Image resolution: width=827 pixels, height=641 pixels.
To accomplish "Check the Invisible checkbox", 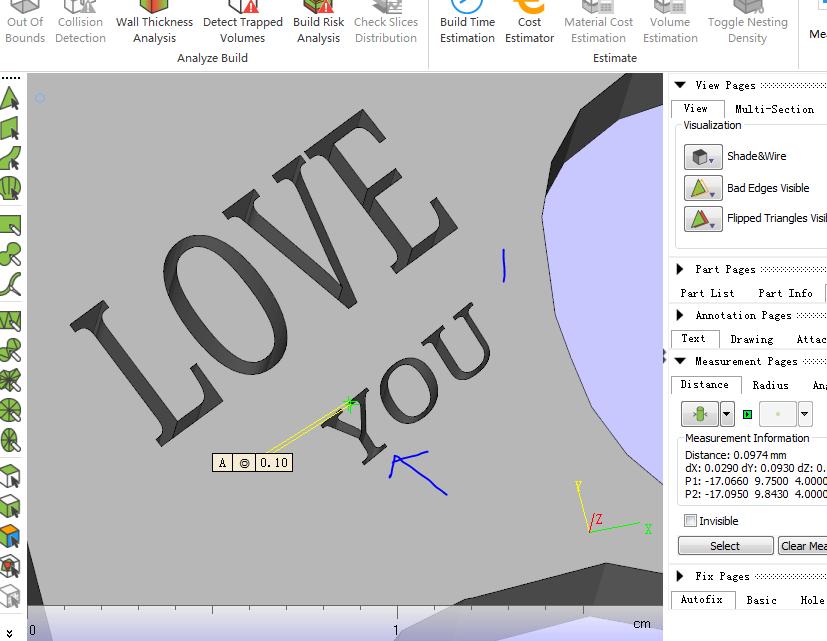I will click(x=690, y=521).
